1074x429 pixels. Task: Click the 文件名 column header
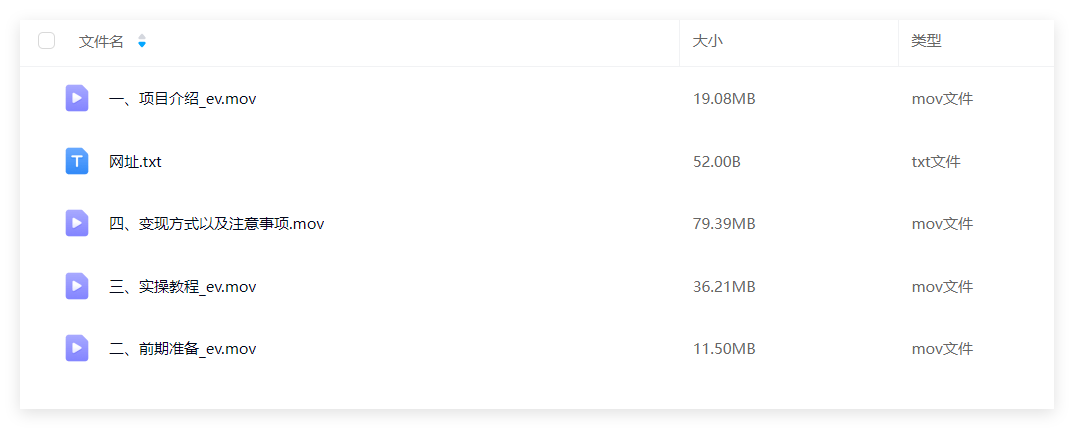click(x=101, y=41)
